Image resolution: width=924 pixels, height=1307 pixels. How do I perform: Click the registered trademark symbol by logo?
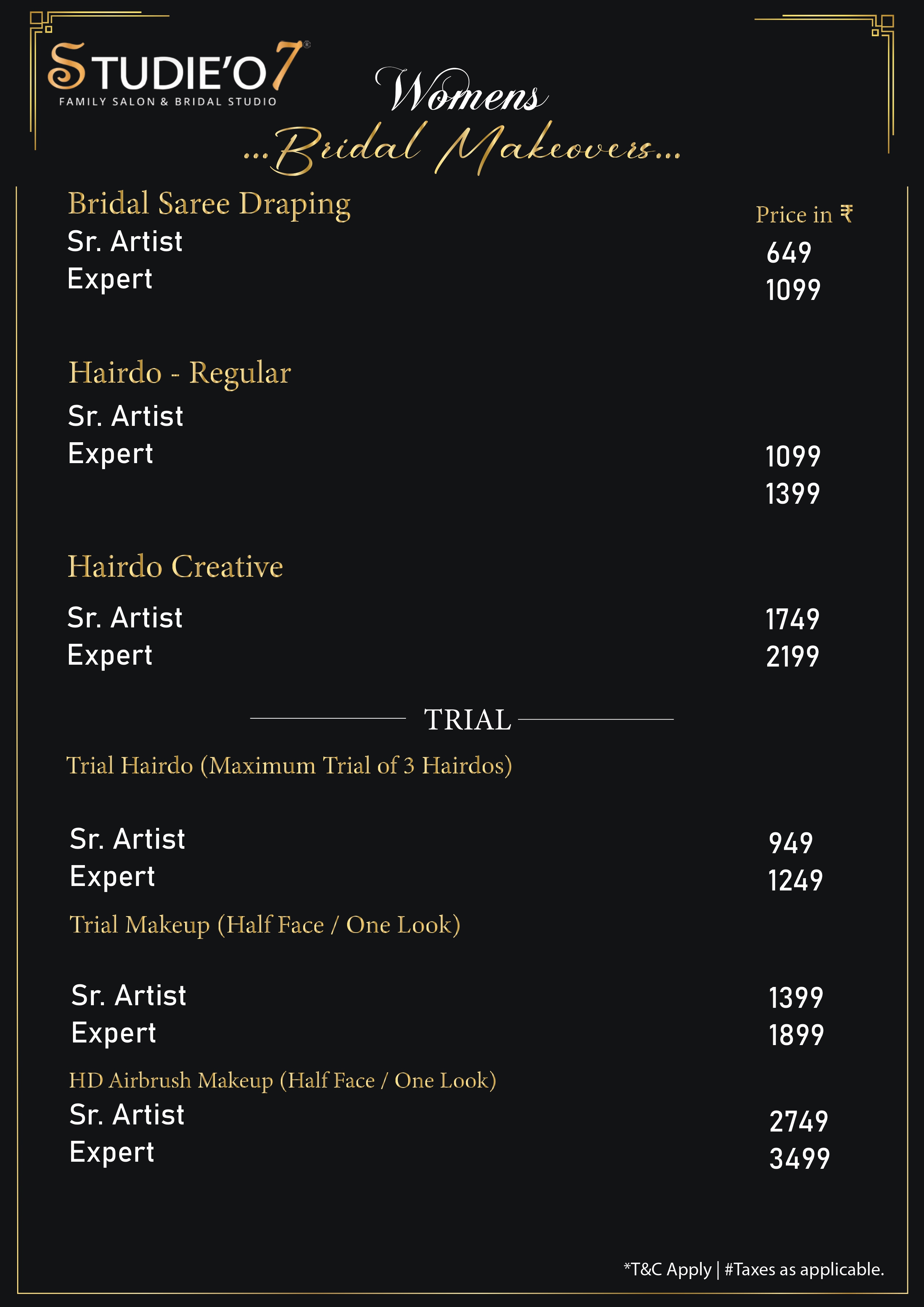(307, 44)
